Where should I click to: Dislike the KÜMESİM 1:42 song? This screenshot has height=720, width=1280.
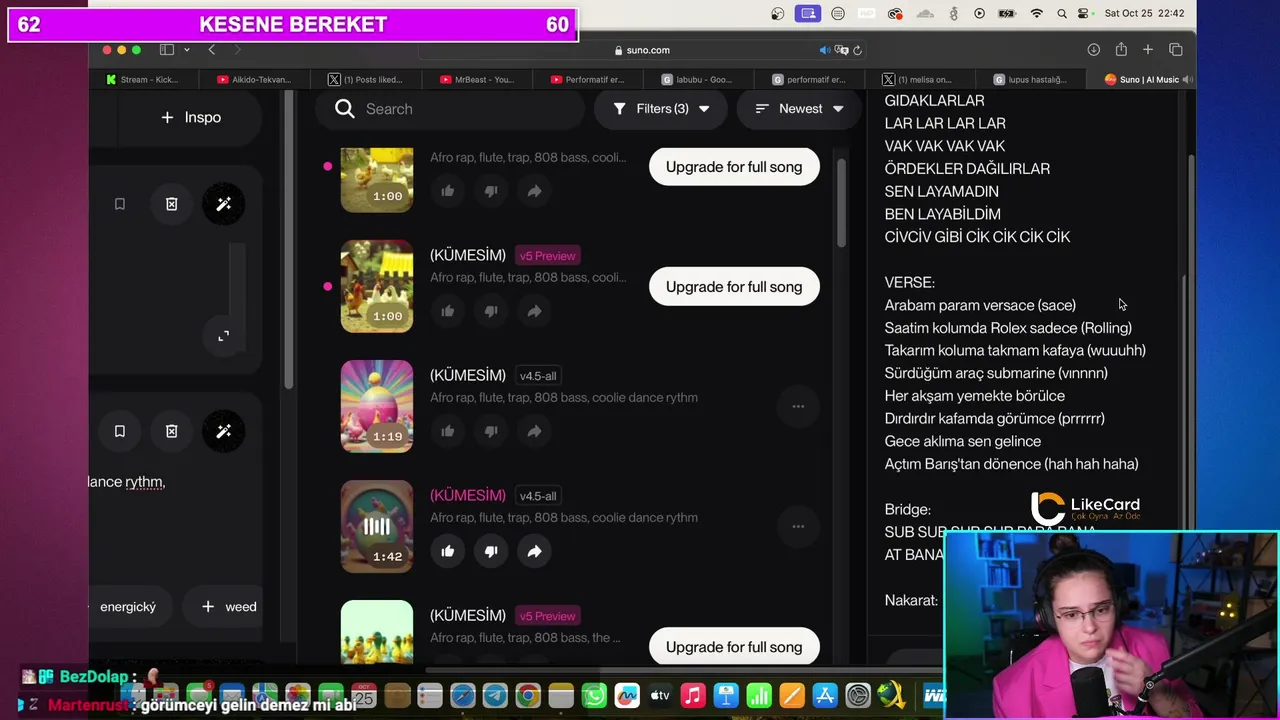click(491, 551)
